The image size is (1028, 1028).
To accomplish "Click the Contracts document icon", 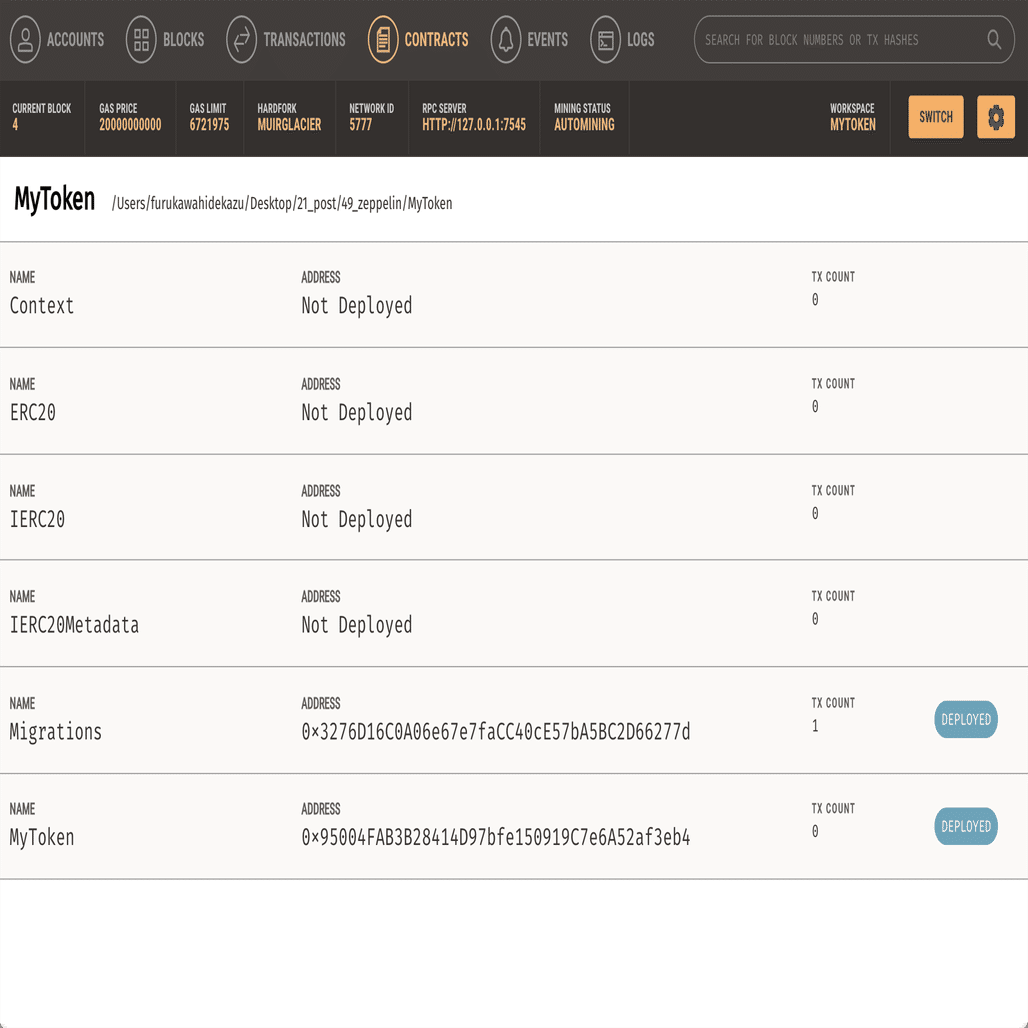I will (383, 39).
